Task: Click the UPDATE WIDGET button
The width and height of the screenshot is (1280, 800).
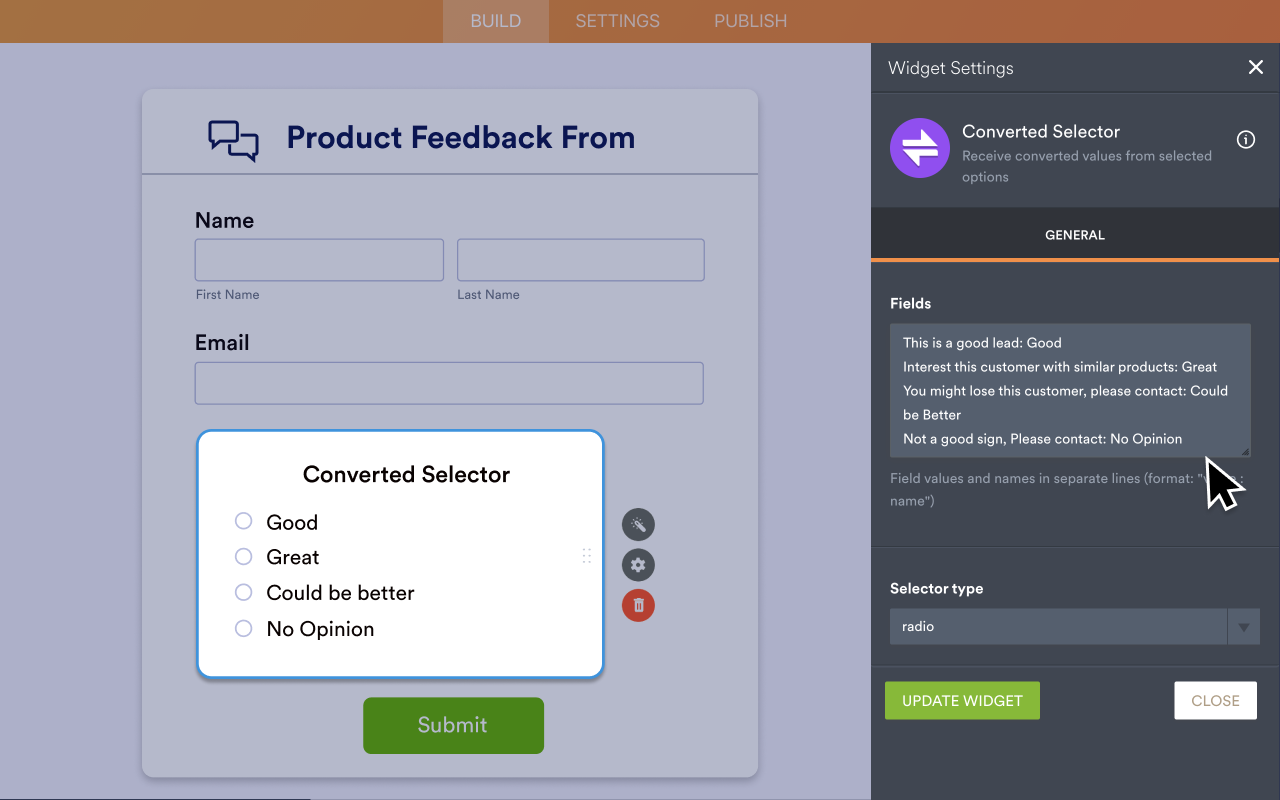Action: [x=962, y=700]
